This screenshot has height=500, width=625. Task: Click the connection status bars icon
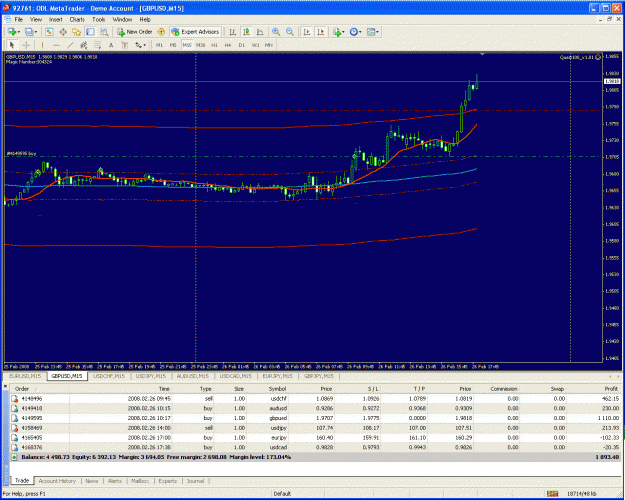552,494
